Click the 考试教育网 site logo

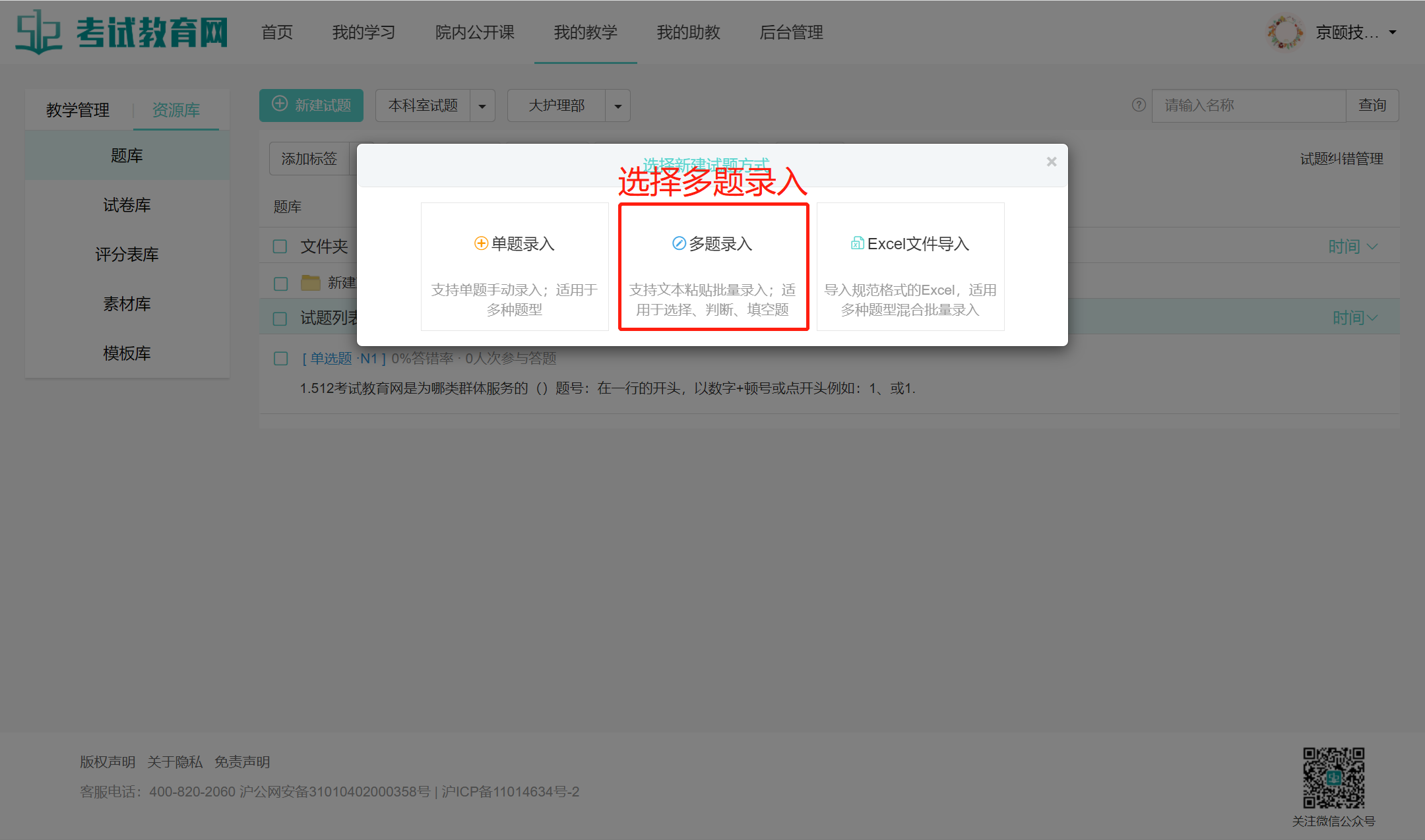(x=122, y=32)
